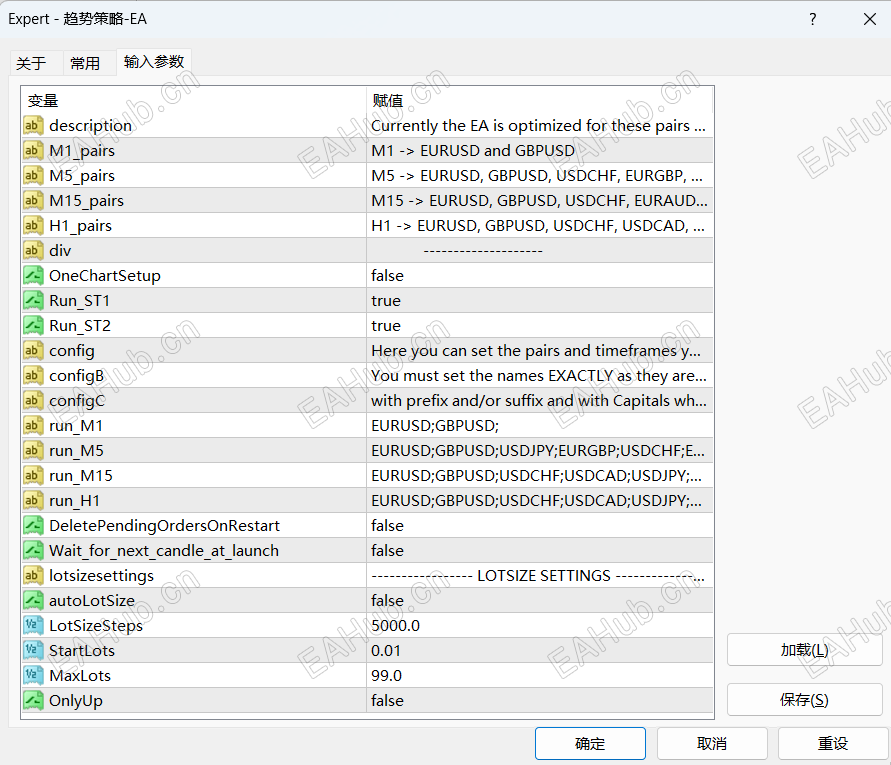The height and width of the screenshot is (765, 891).
Task: Click the numeric value icon beside LotSizeSteps
Action: pyautogui.click(x=33, y=626)
